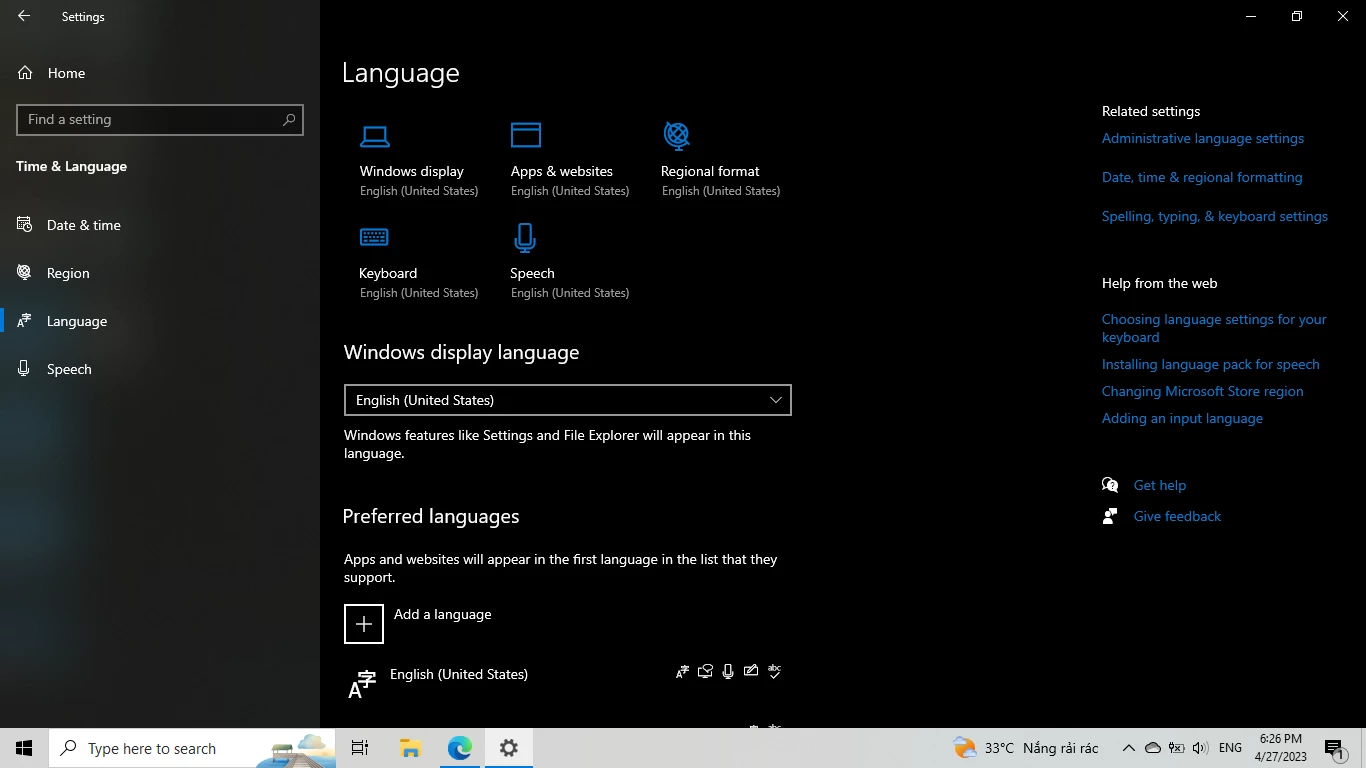Click the battery status tray icon

coord(1177,748)
